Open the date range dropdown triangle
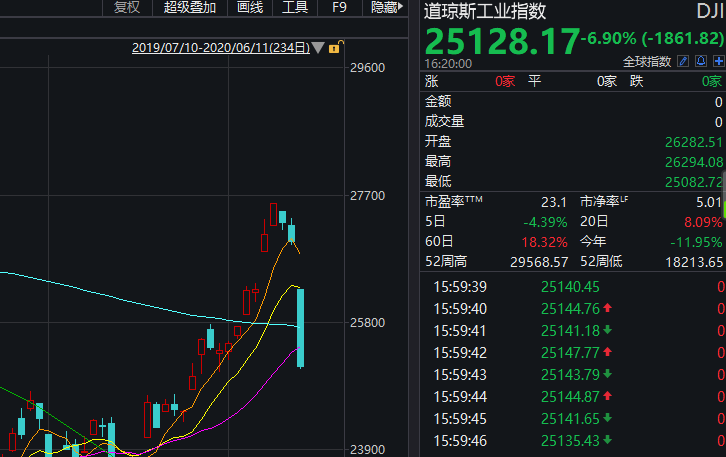 [x=318, y=47]
